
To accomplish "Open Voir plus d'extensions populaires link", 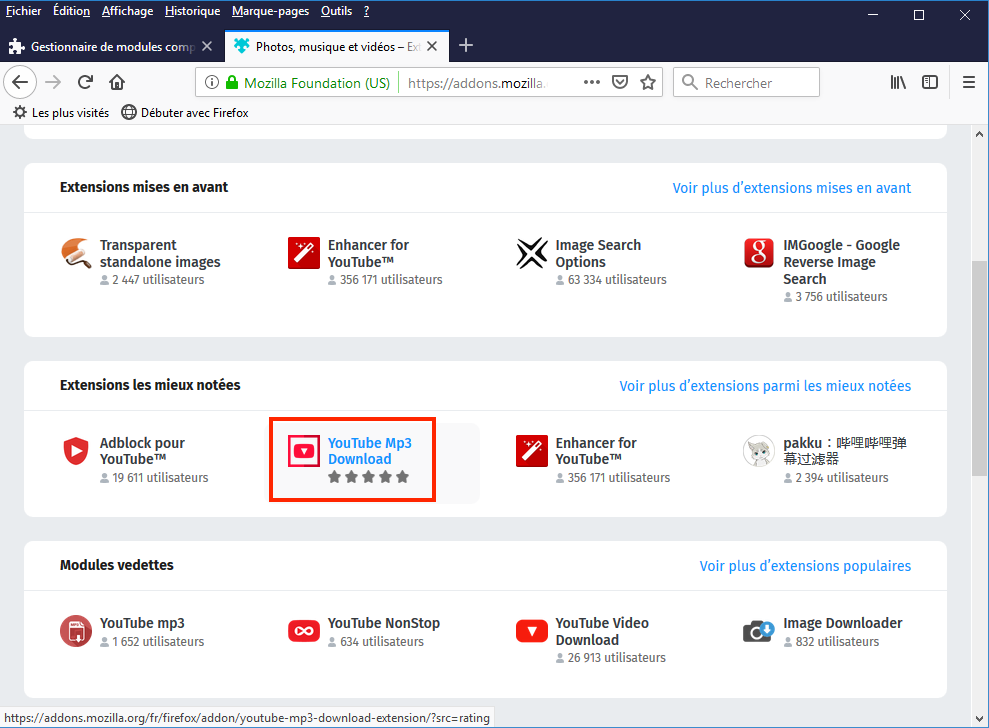I will pos(805,566).
